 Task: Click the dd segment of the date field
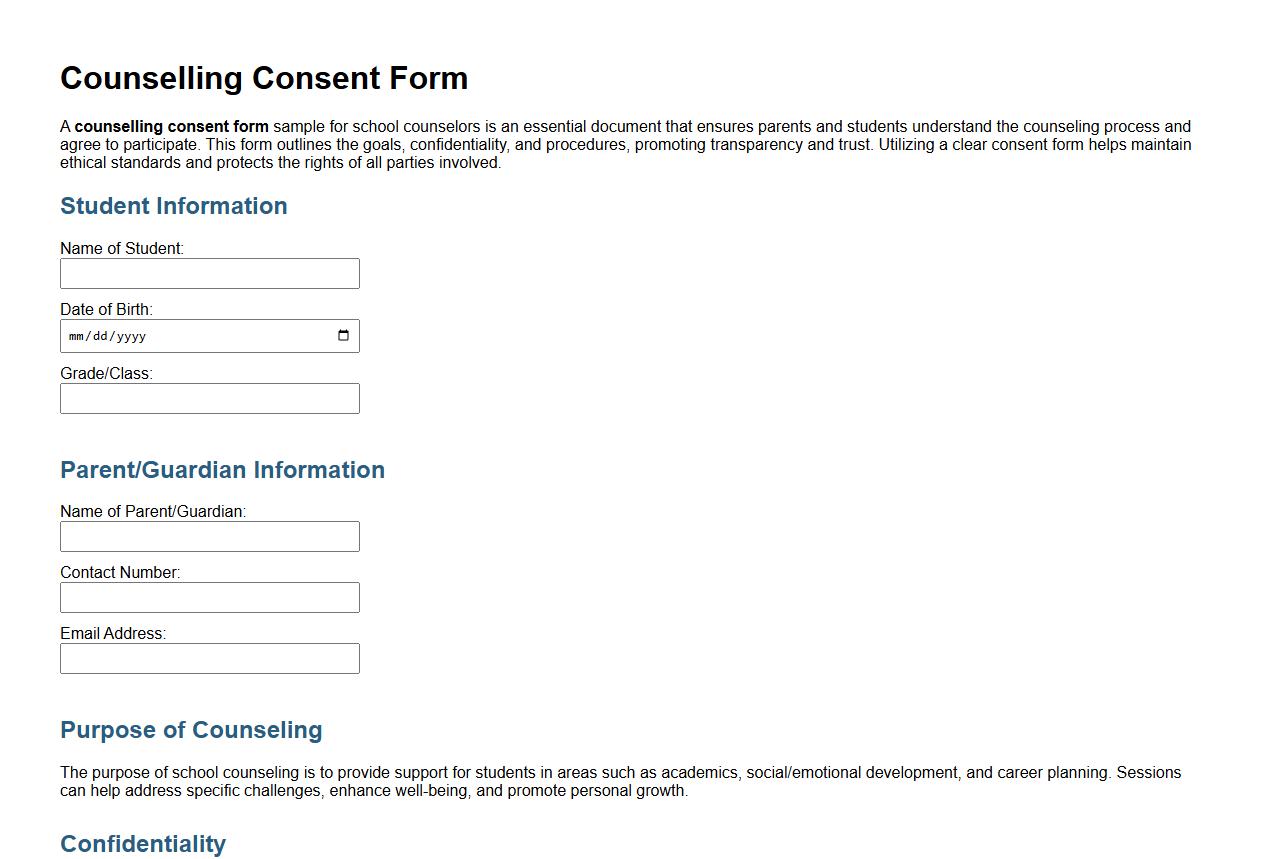(100, 335)
